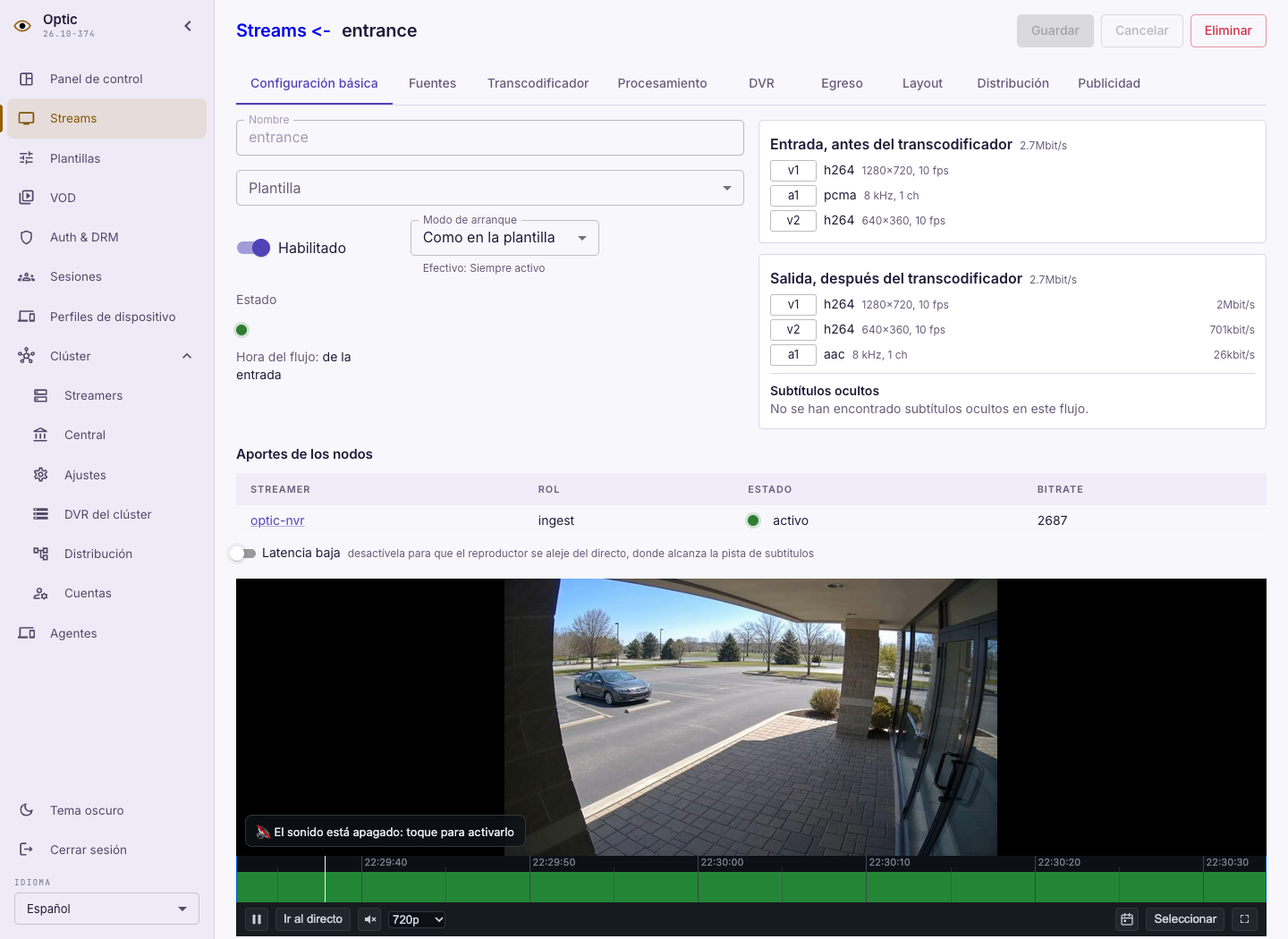Image resolution: width=1288 pixels, height=939 pixels.
Task: Expand the Modo de arranque selector
Action: [504, 238]
